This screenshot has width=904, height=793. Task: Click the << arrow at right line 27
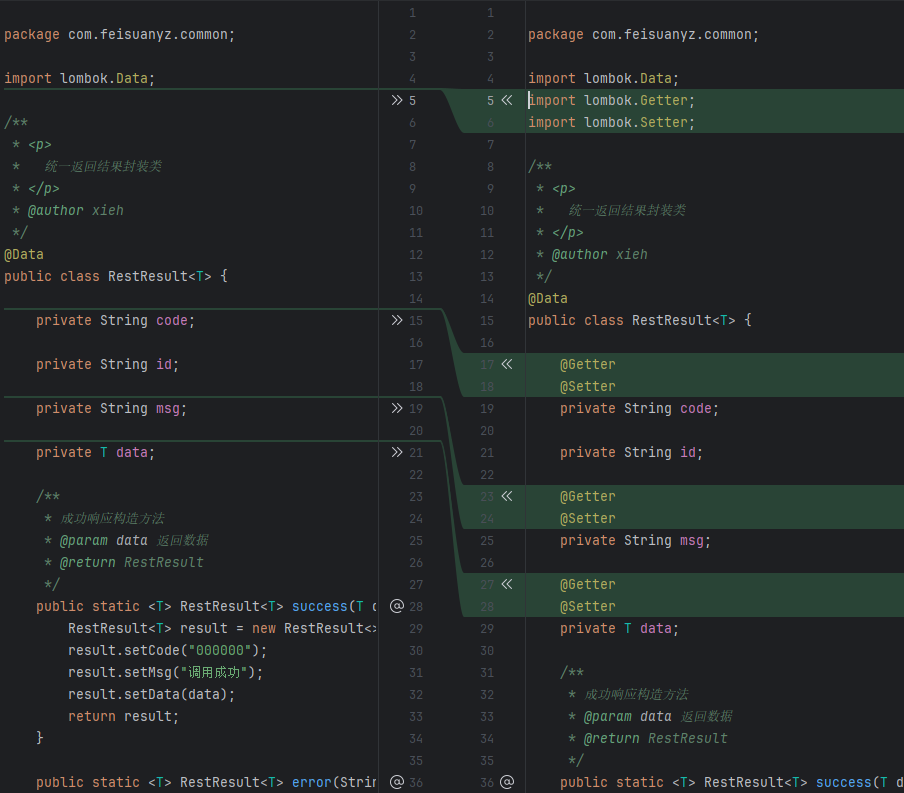[x=506, y=584]
